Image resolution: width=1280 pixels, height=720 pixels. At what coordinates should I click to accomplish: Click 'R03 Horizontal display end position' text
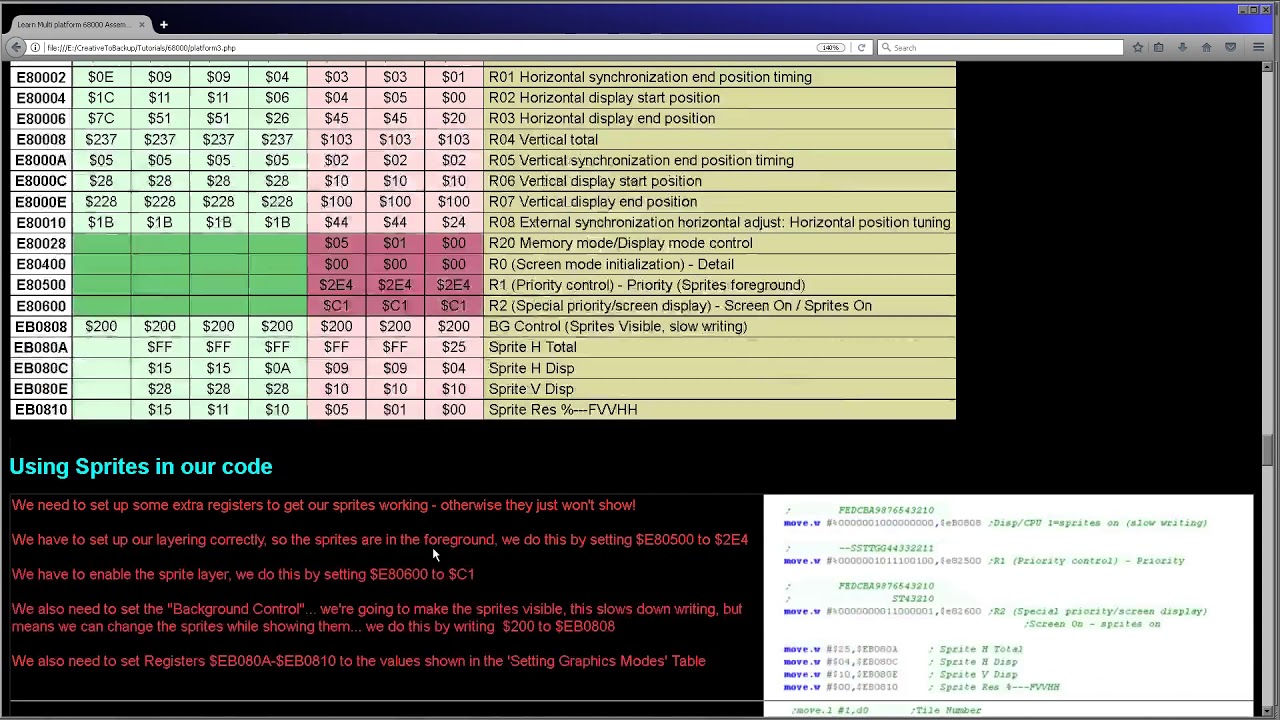(602, 118)
